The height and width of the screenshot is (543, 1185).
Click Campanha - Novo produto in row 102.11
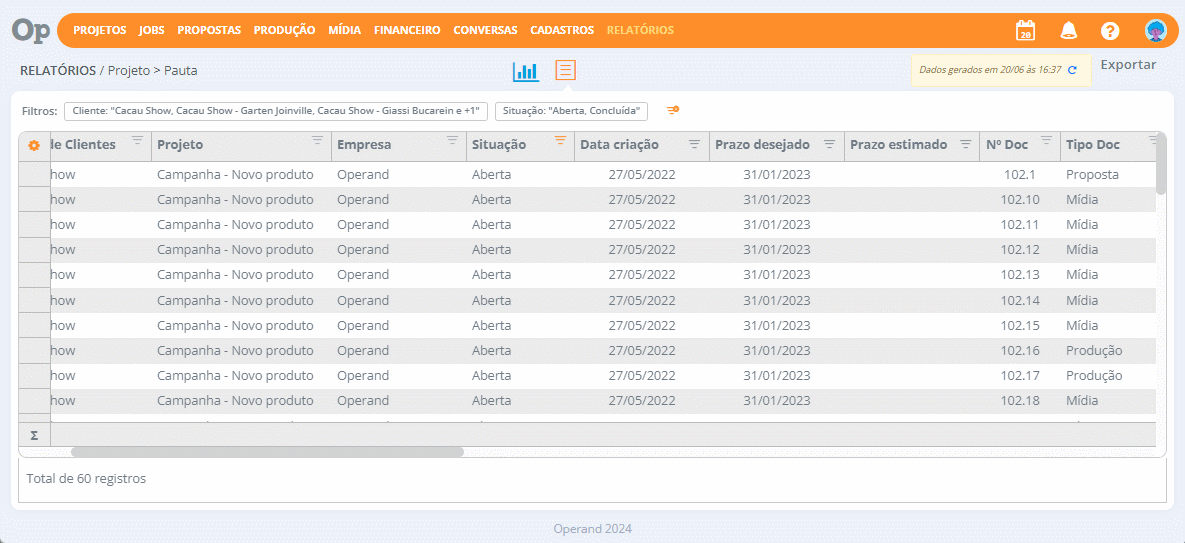(x=235, y=225)
